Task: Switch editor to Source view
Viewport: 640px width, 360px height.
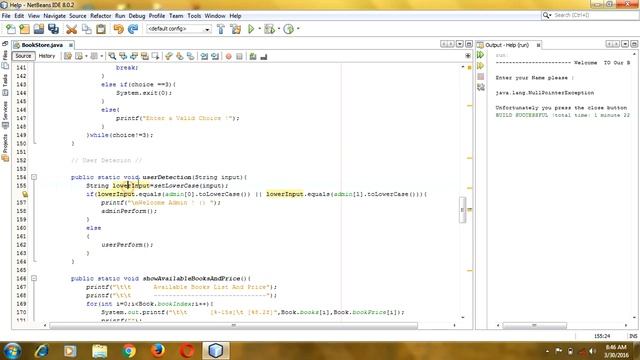Action: [x=23, y=56]
